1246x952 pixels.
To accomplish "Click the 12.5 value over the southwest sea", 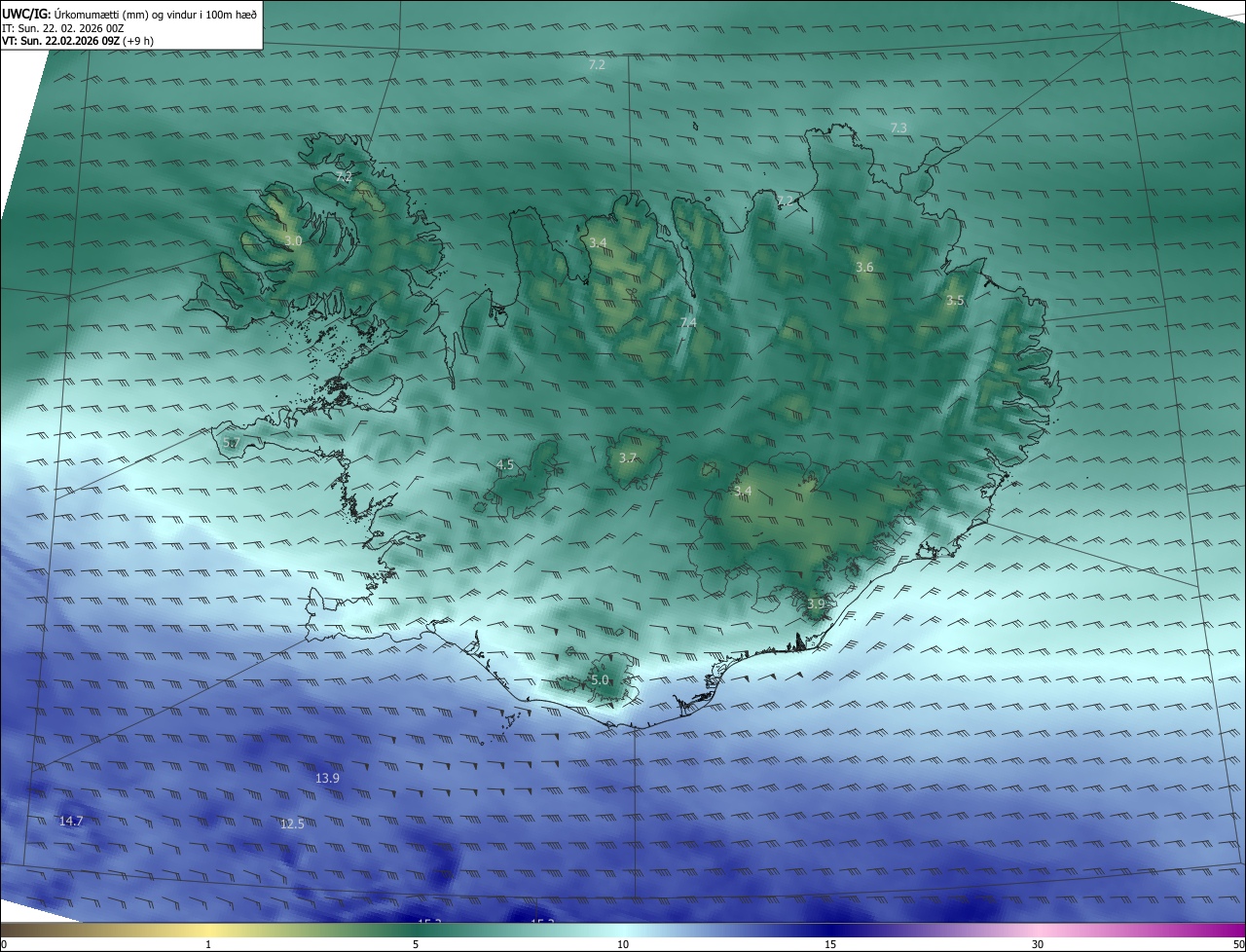I will 292,824.
